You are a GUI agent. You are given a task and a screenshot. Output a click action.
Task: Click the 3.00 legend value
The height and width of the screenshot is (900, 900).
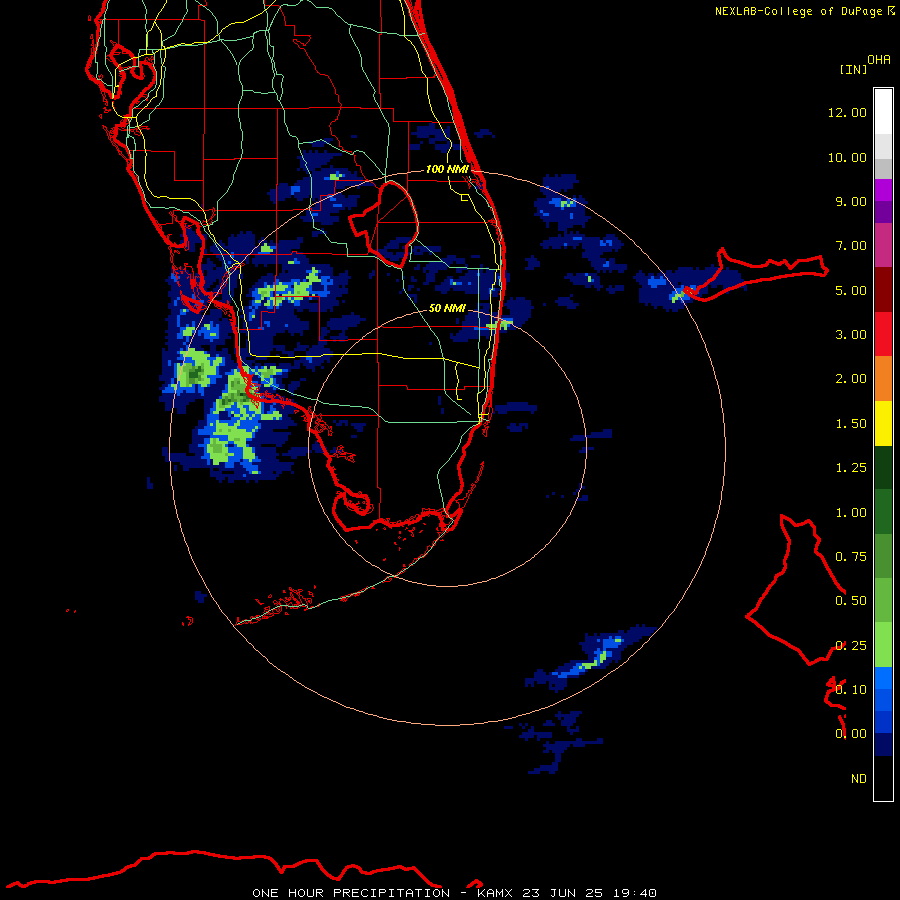[851, 335]
